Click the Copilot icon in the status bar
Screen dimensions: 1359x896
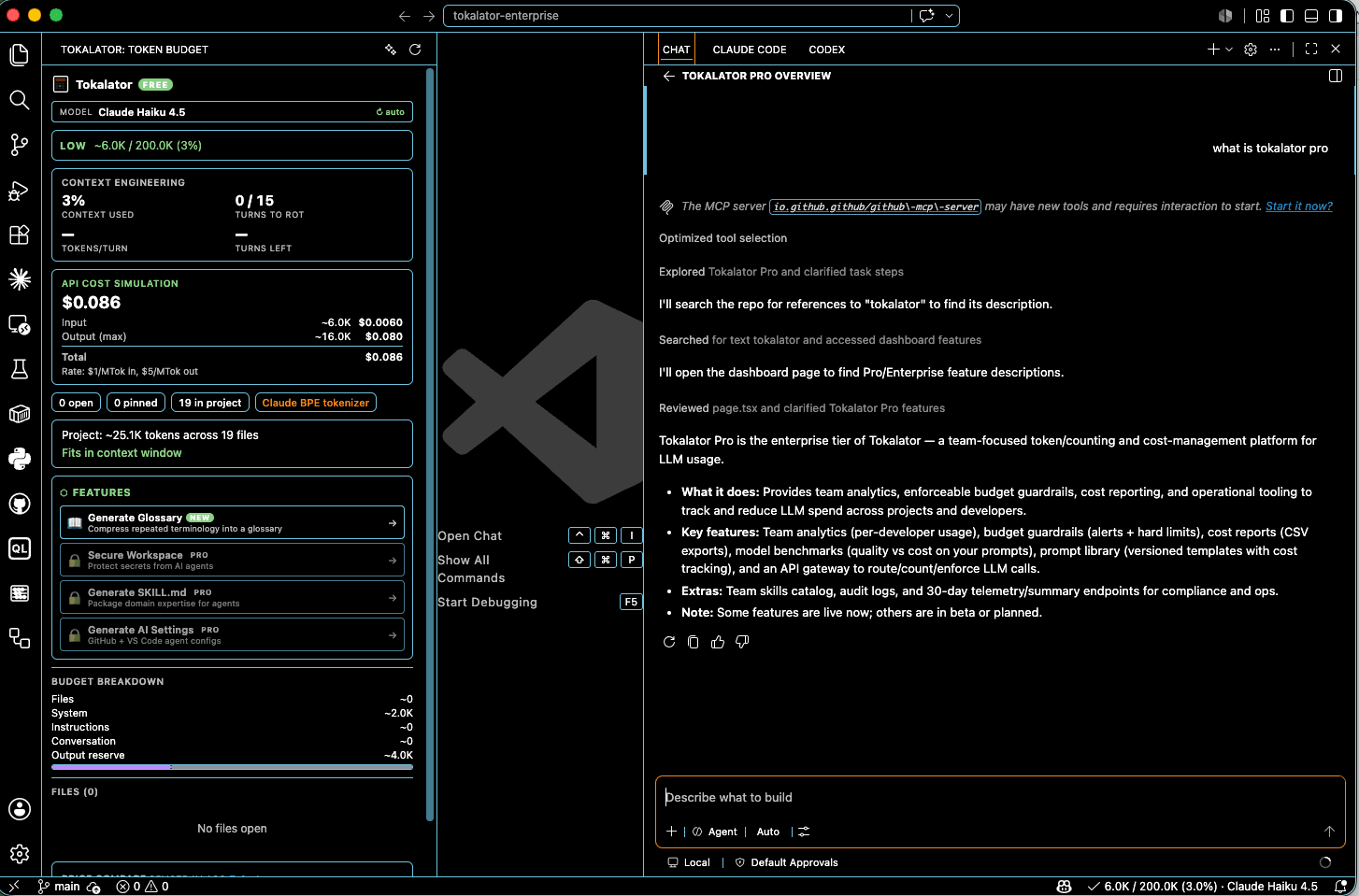coord(1064,887)
